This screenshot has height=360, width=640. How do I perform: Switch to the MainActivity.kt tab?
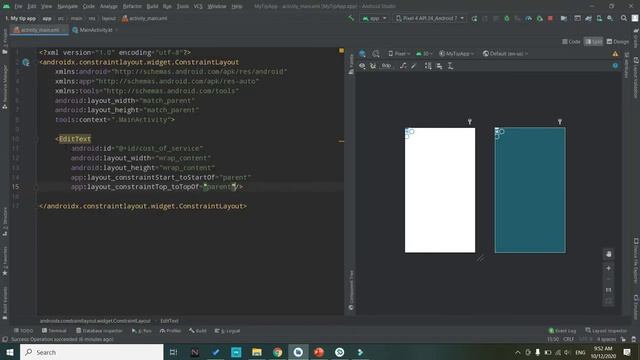click(95, 30)
